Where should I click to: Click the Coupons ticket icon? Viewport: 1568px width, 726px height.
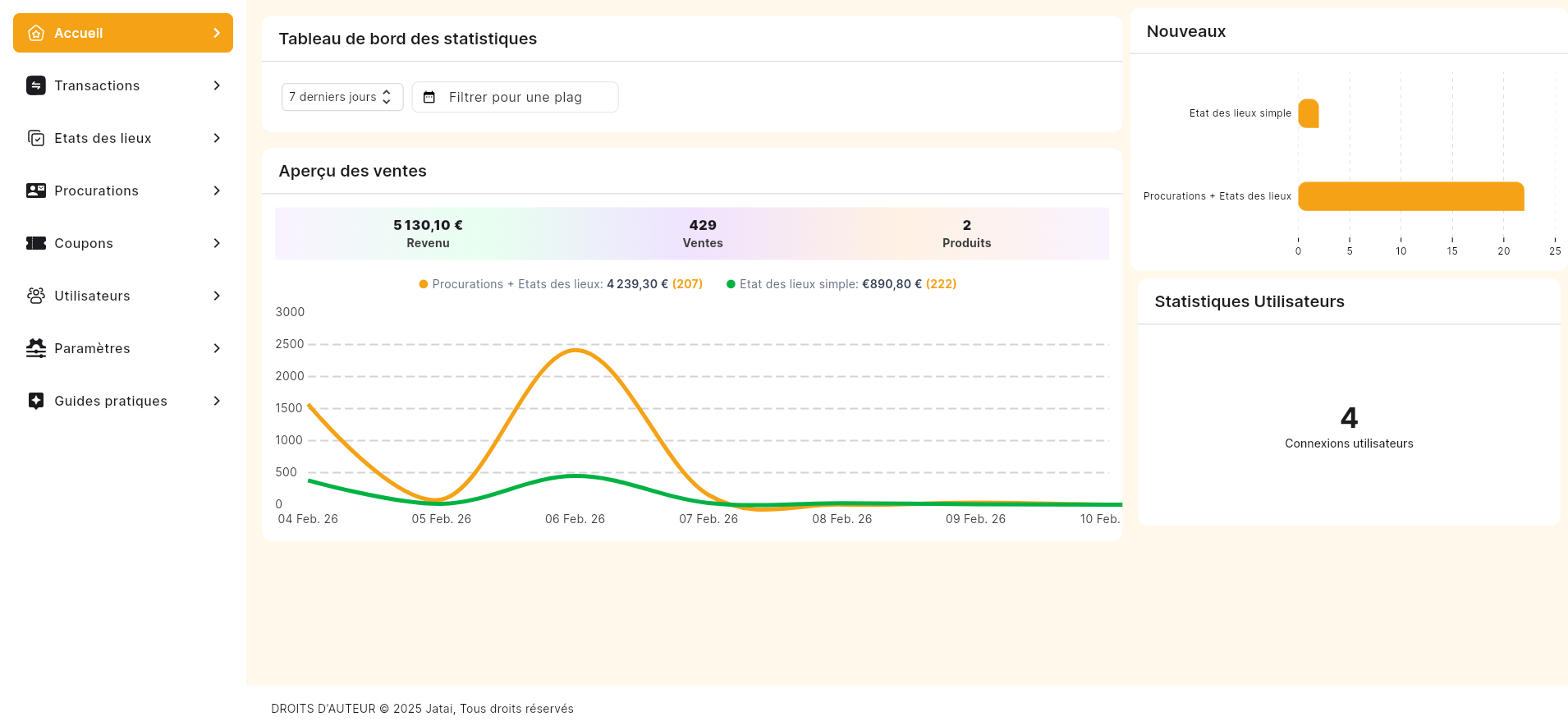click(x=36, y=243)
